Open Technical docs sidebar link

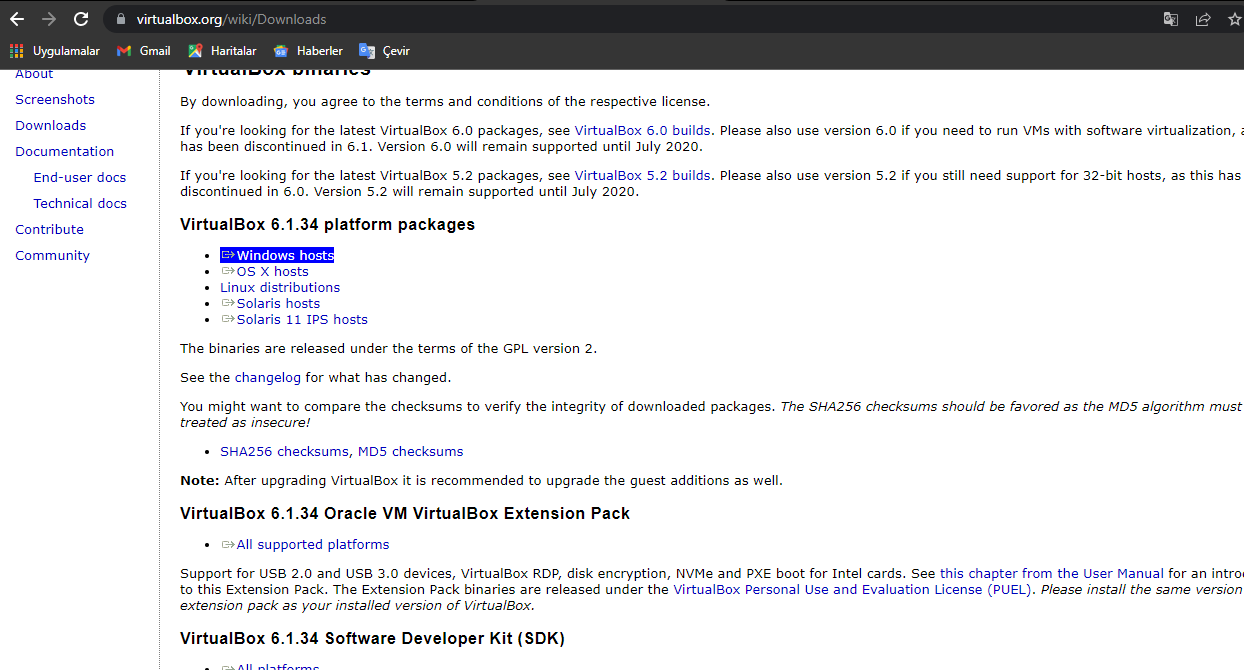(x=80, y=203)
